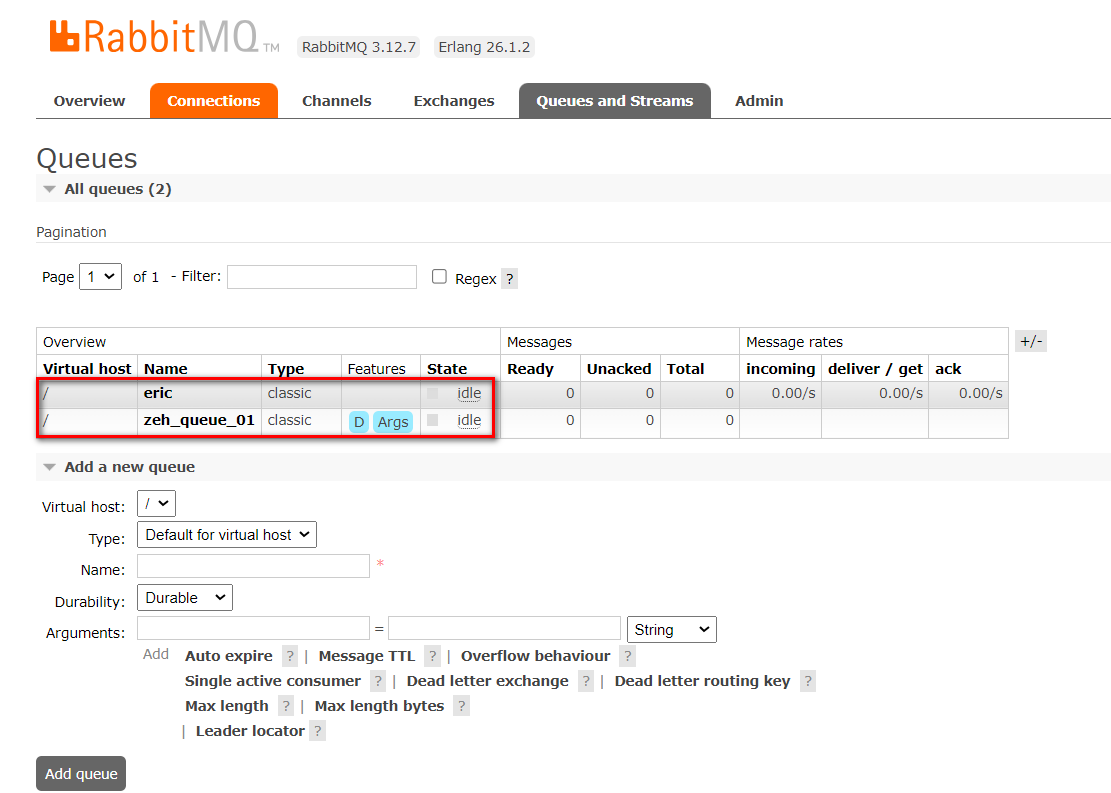The image size is (1111, 793).
Task: Open the Durability dropdown
Action: point(185,598)
